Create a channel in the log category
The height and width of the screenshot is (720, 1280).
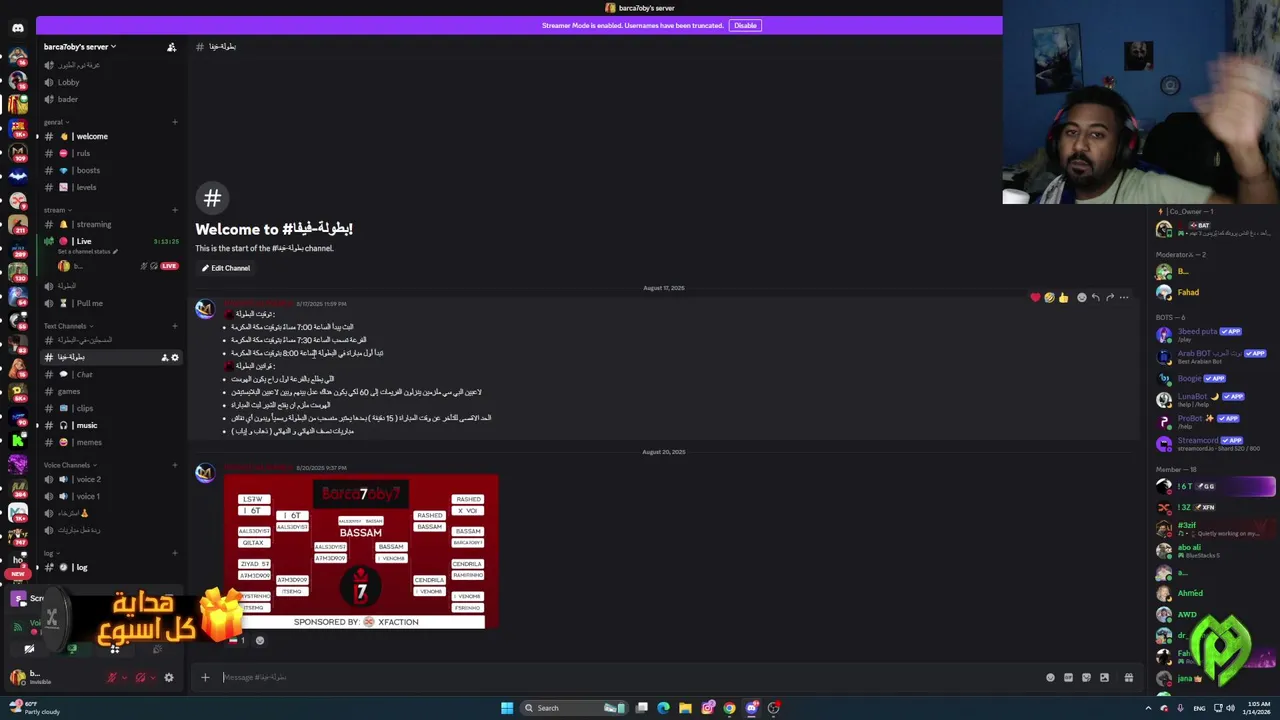tap(175, 553)
